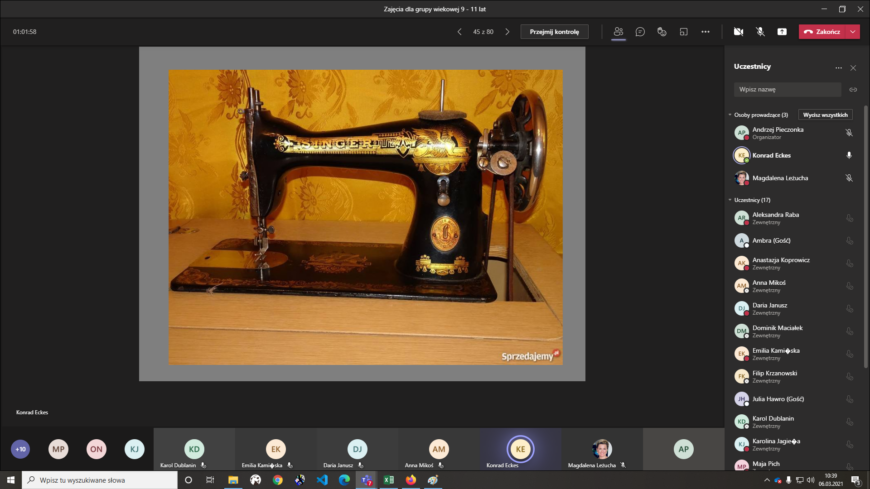Open the reactions icon in toolbar
Screen dimensions: 870x489
[x=662, y=32]
